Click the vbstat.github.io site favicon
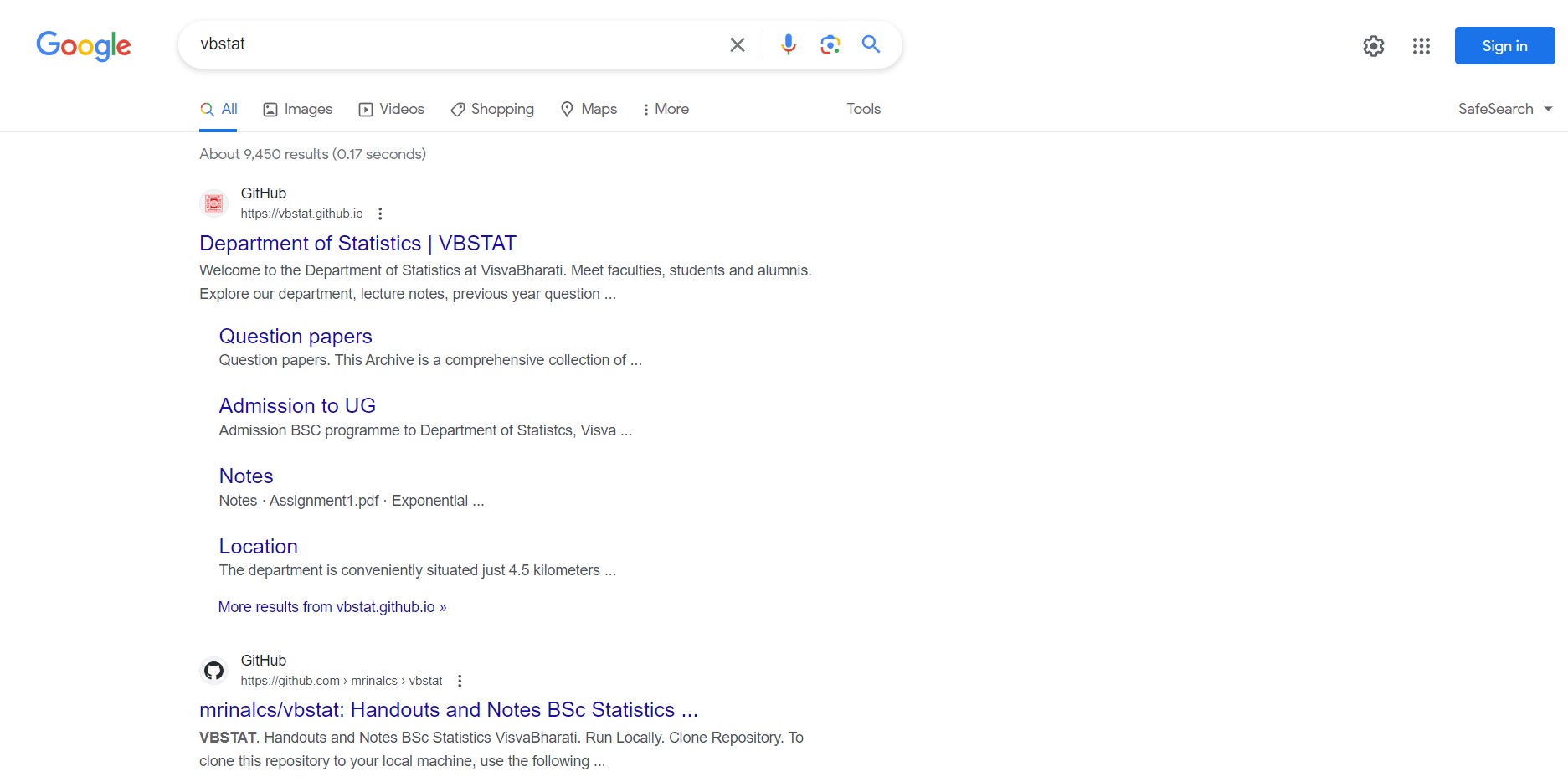 coord(214,203)
